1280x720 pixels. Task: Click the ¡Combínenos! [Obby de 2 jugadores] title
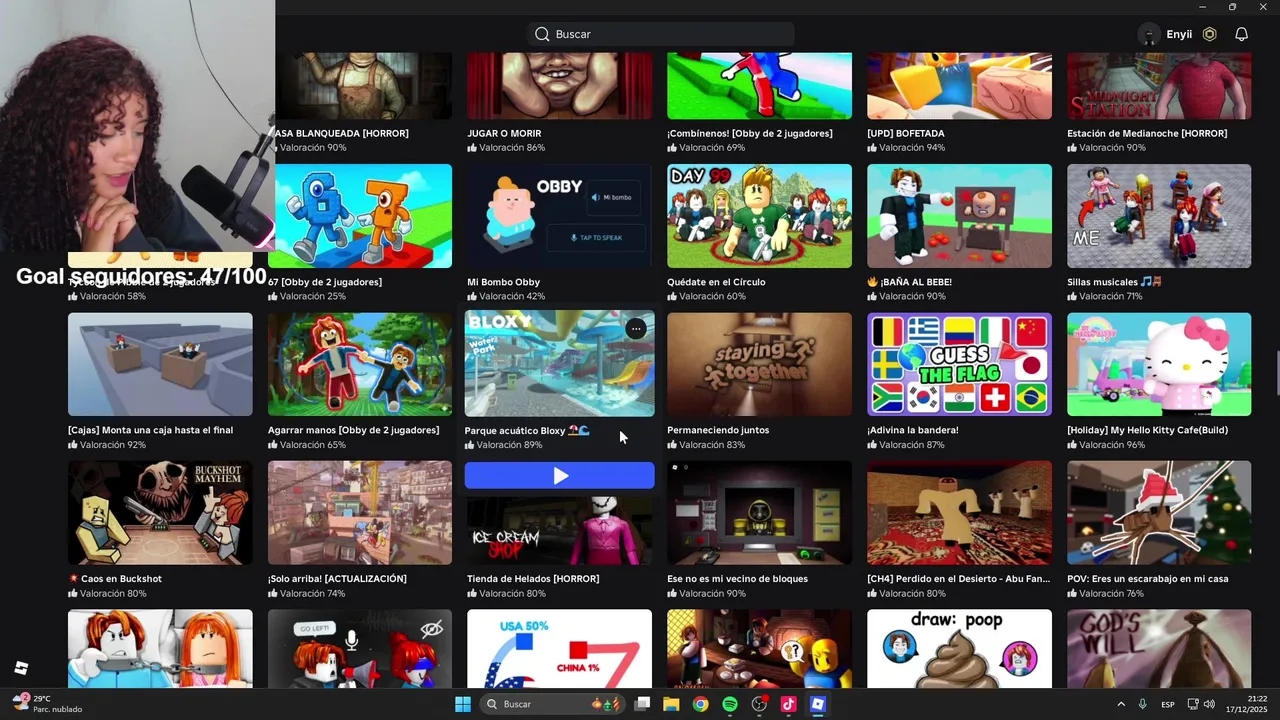(750, 133)
